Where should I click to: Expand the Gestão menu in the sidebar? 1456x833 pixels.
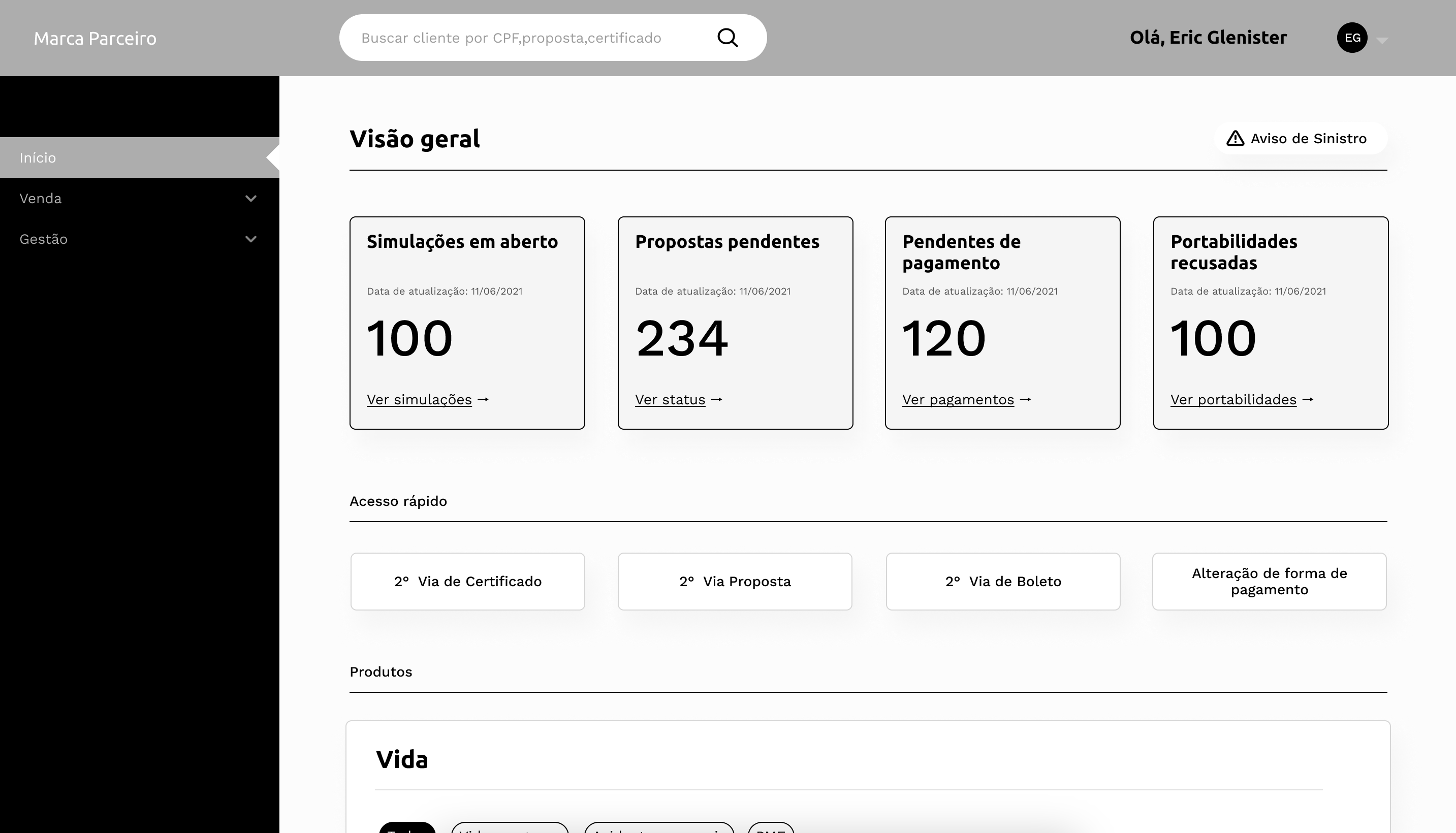click(250, 239)
